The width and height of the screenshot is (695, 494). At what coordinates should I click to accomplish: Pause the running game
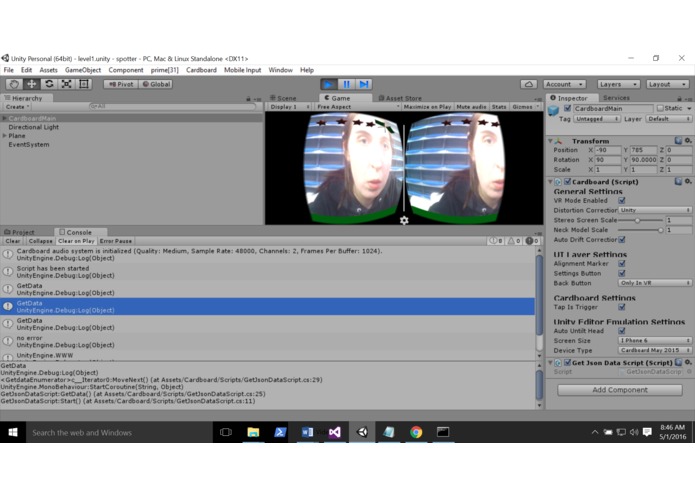point(346,84)
